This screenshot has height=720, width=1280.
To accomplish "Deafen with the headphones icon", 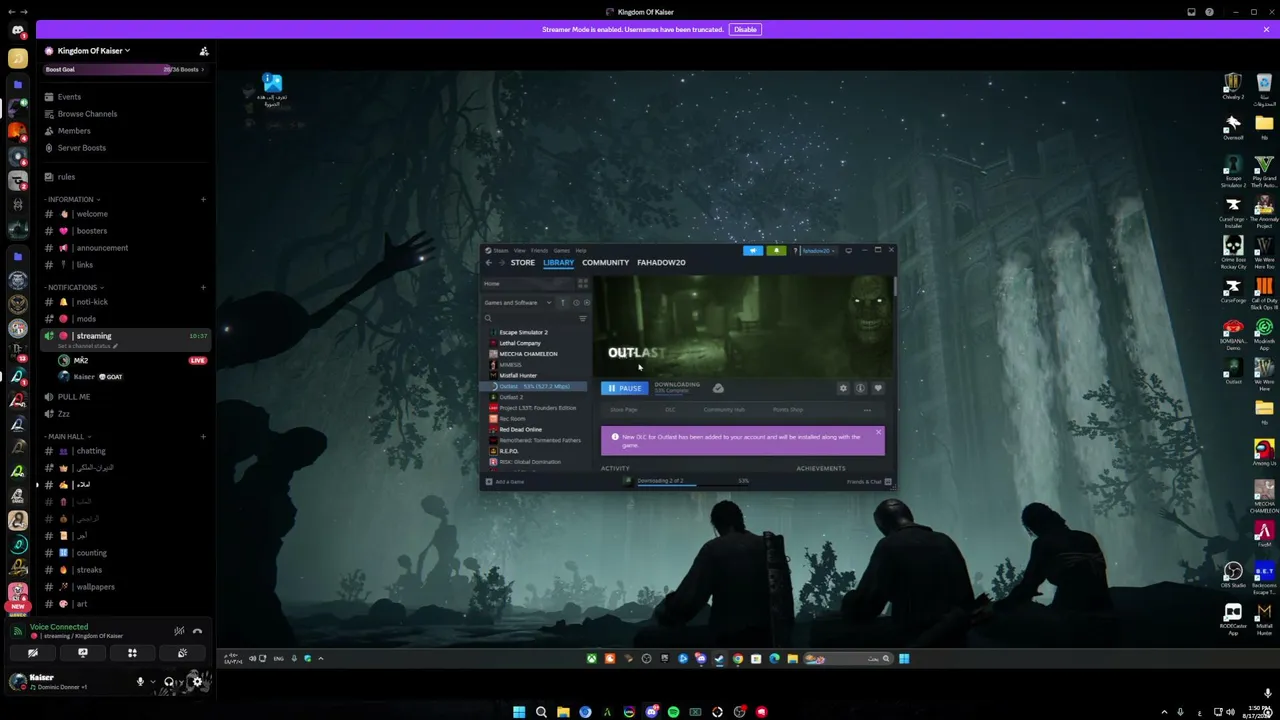I will (x=169, y=682).
